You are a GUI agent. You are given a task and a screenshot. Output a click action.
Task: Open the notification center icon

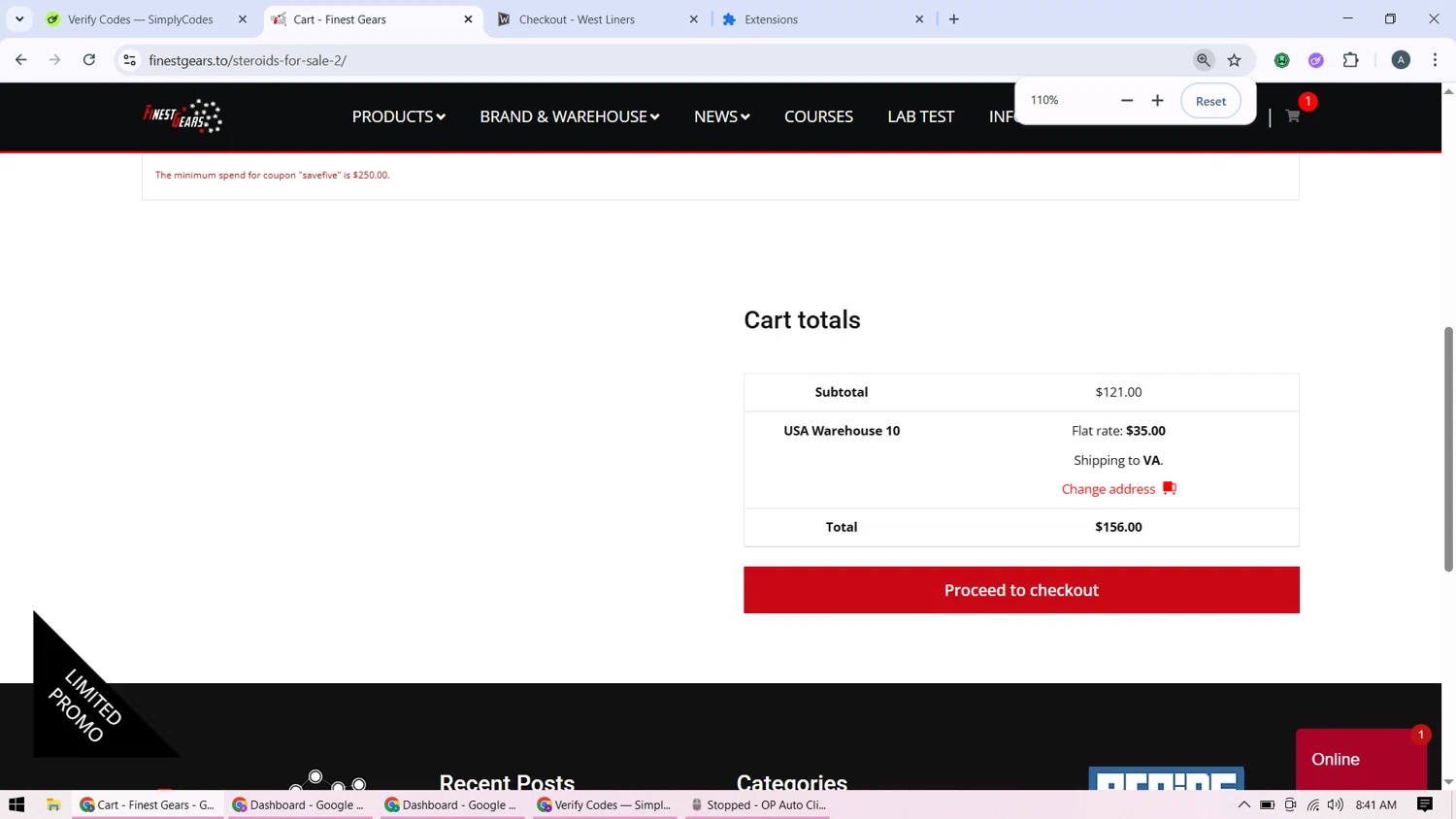point(1425,804)
